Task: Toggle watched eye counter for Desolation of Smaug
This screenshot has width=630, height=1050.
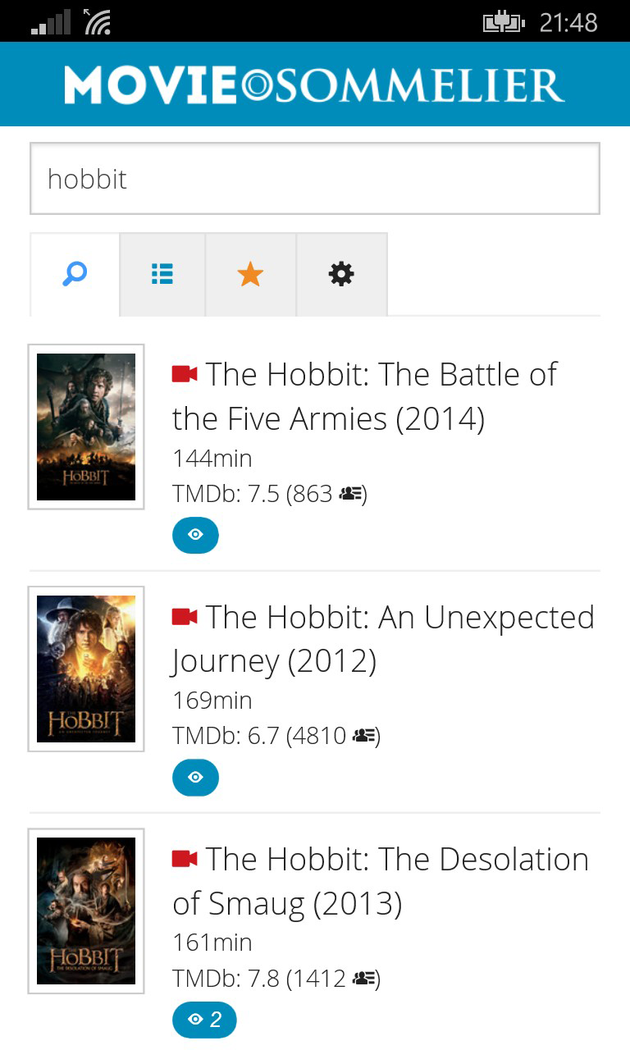Action: 204,1020
